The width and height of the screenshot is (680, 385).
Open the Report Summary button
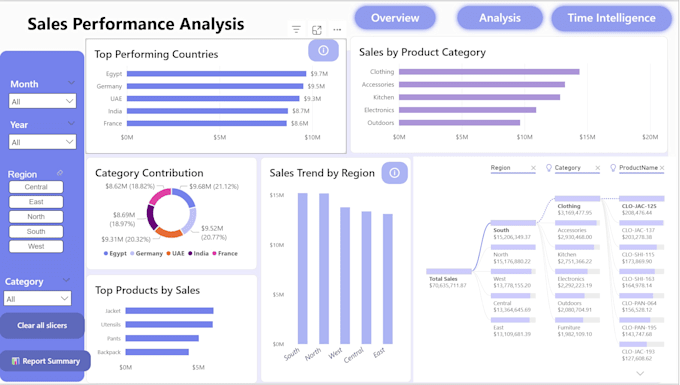[45, 361]
